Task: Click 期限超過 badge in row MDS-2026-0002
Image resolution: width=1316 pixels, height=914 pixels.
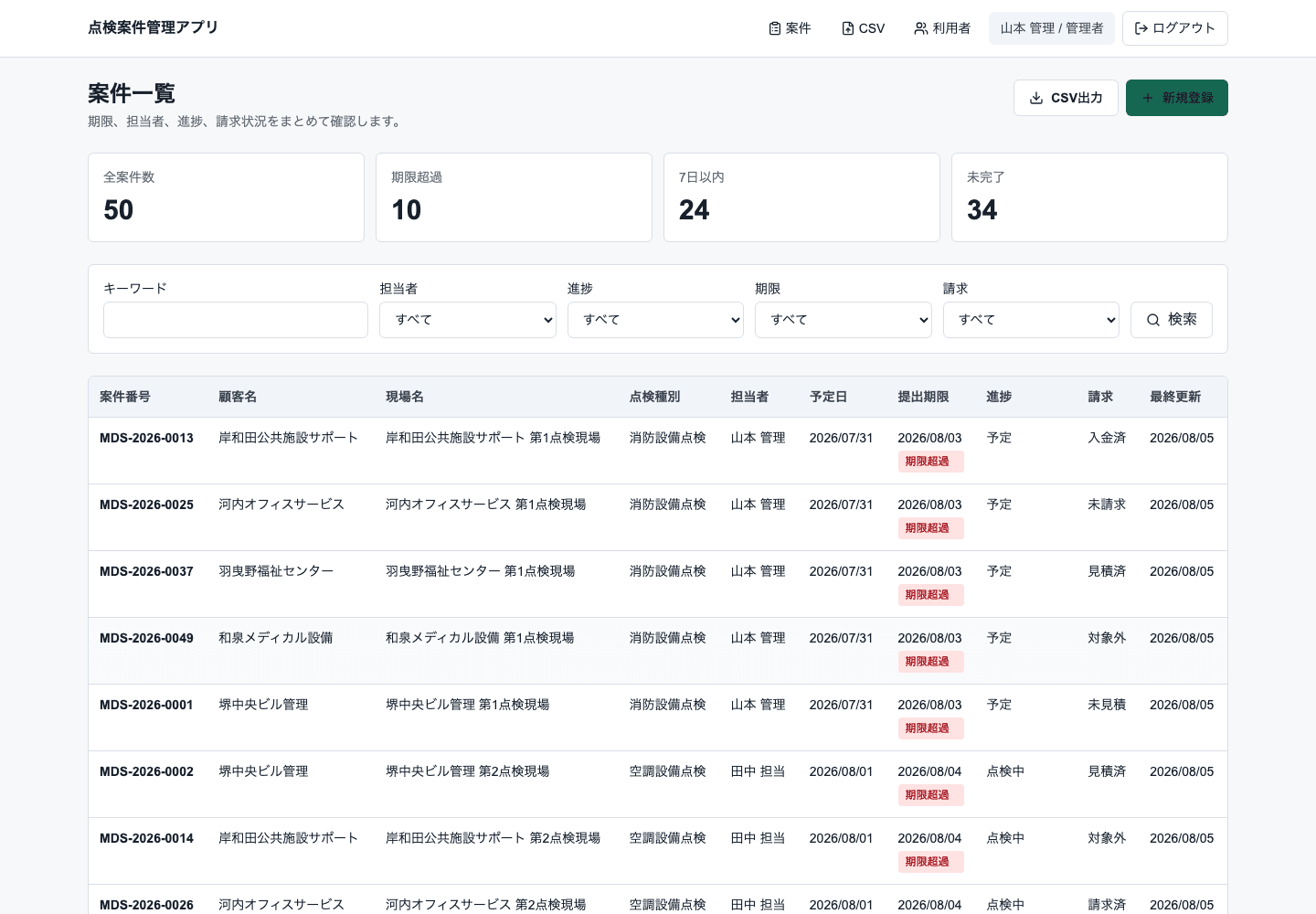Action: pyautogui.click(x=930, y=795)
